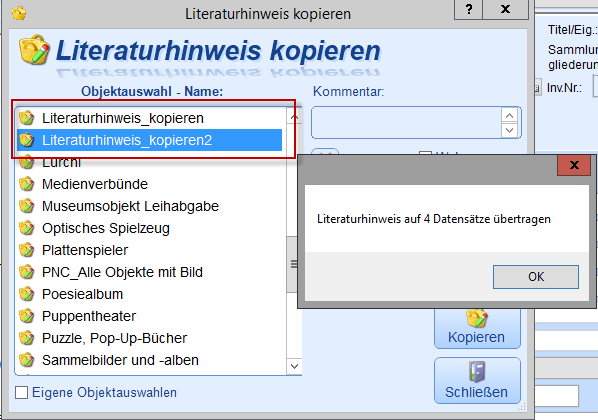
Task: Click the title bar basket application icon
Action: tap(19, 13)
